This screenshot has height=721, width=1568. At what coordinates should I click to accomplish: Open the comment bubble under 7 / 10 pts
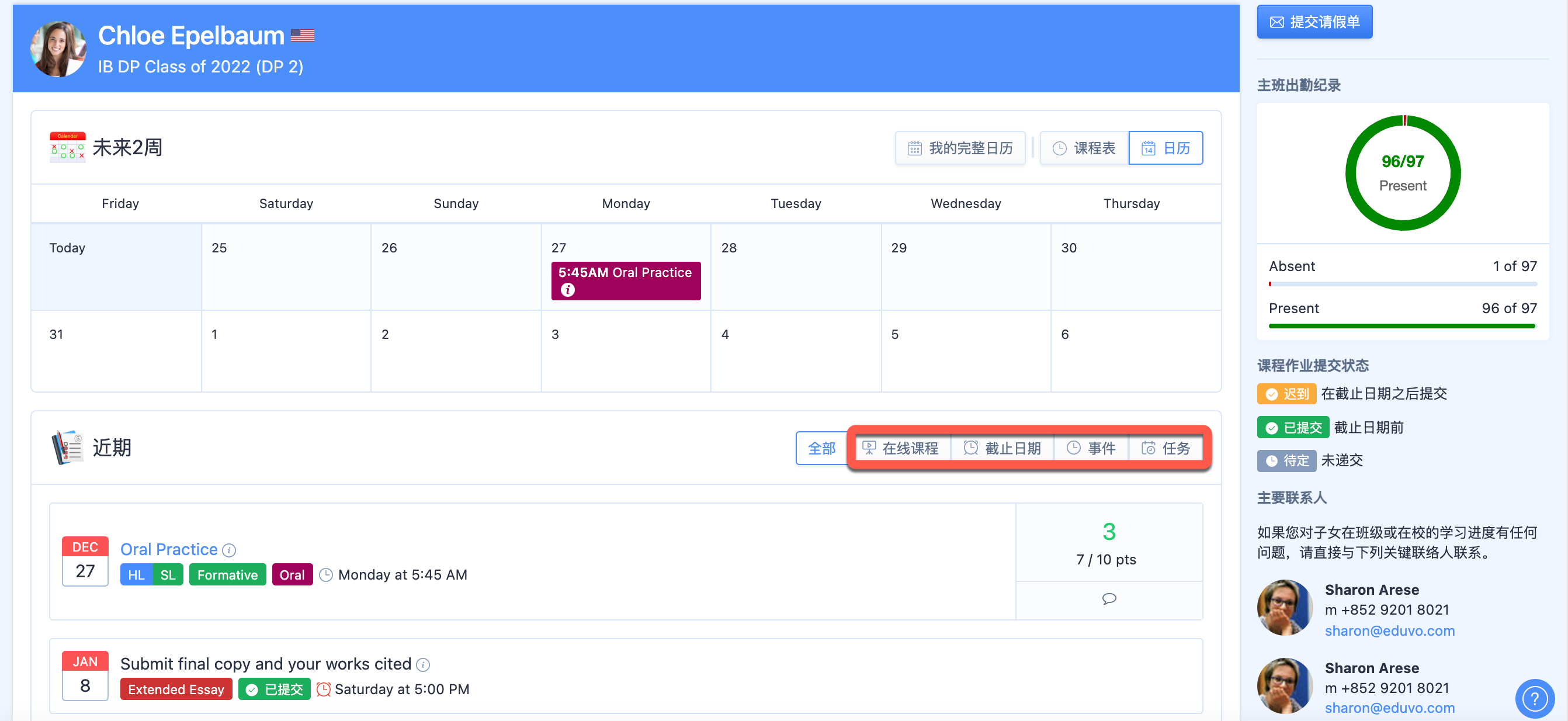pos(1109,599)
